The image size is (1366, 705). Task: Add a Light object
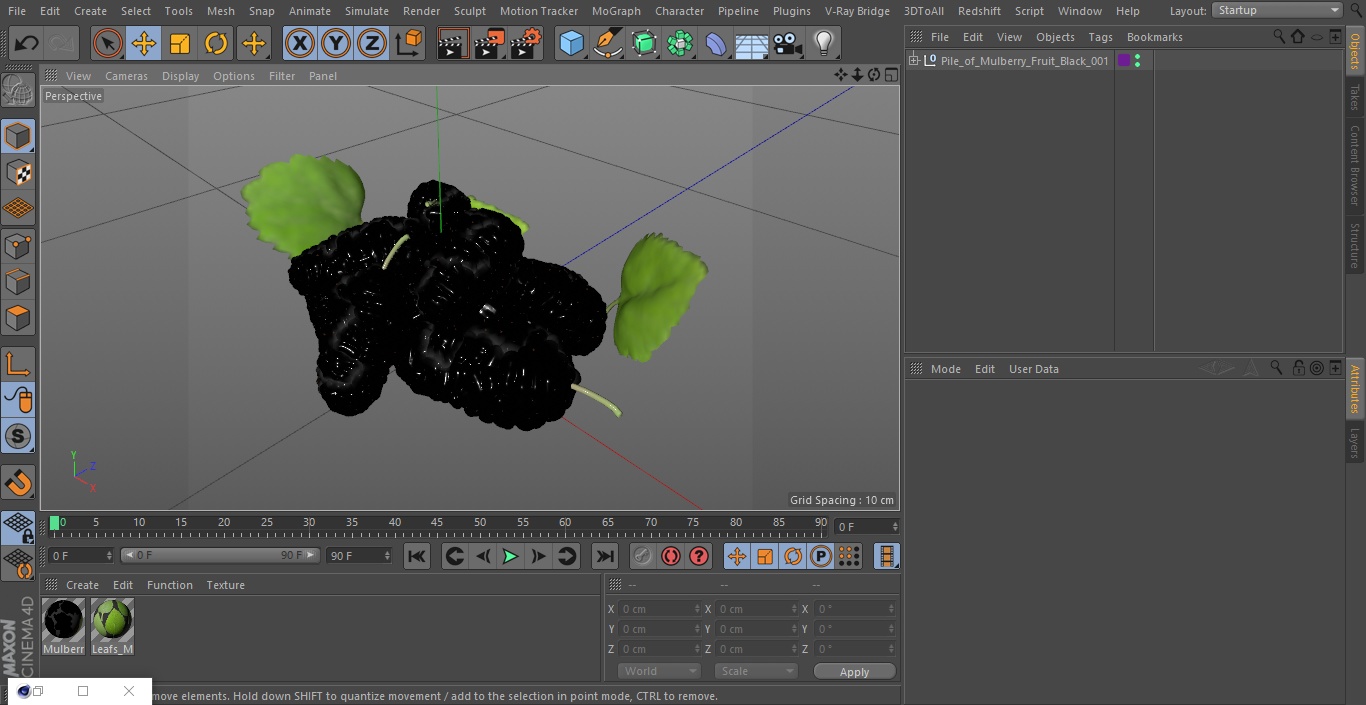824,43
